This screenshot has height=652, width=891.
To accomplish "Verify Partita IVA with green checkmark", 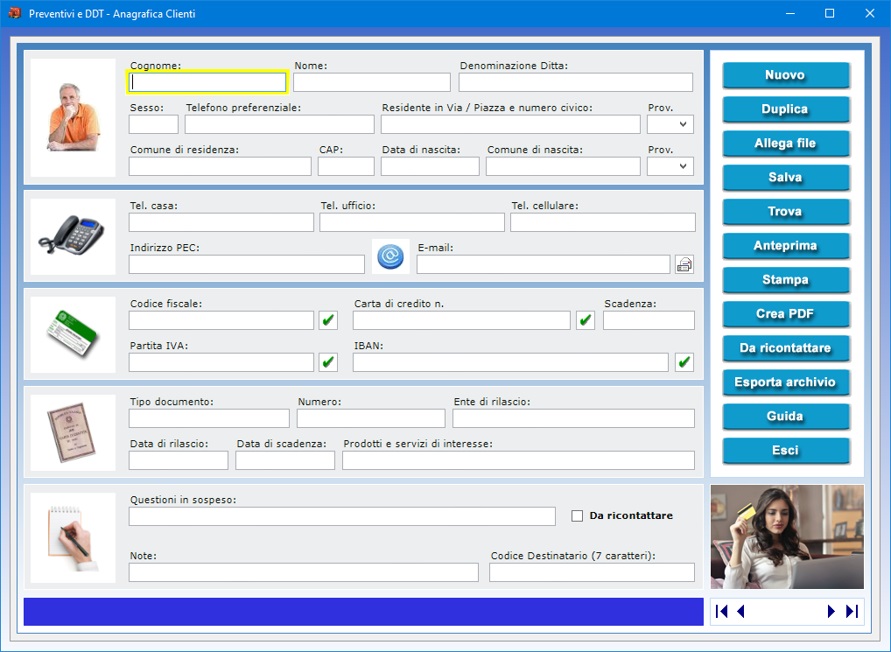I will coord(328,362).
